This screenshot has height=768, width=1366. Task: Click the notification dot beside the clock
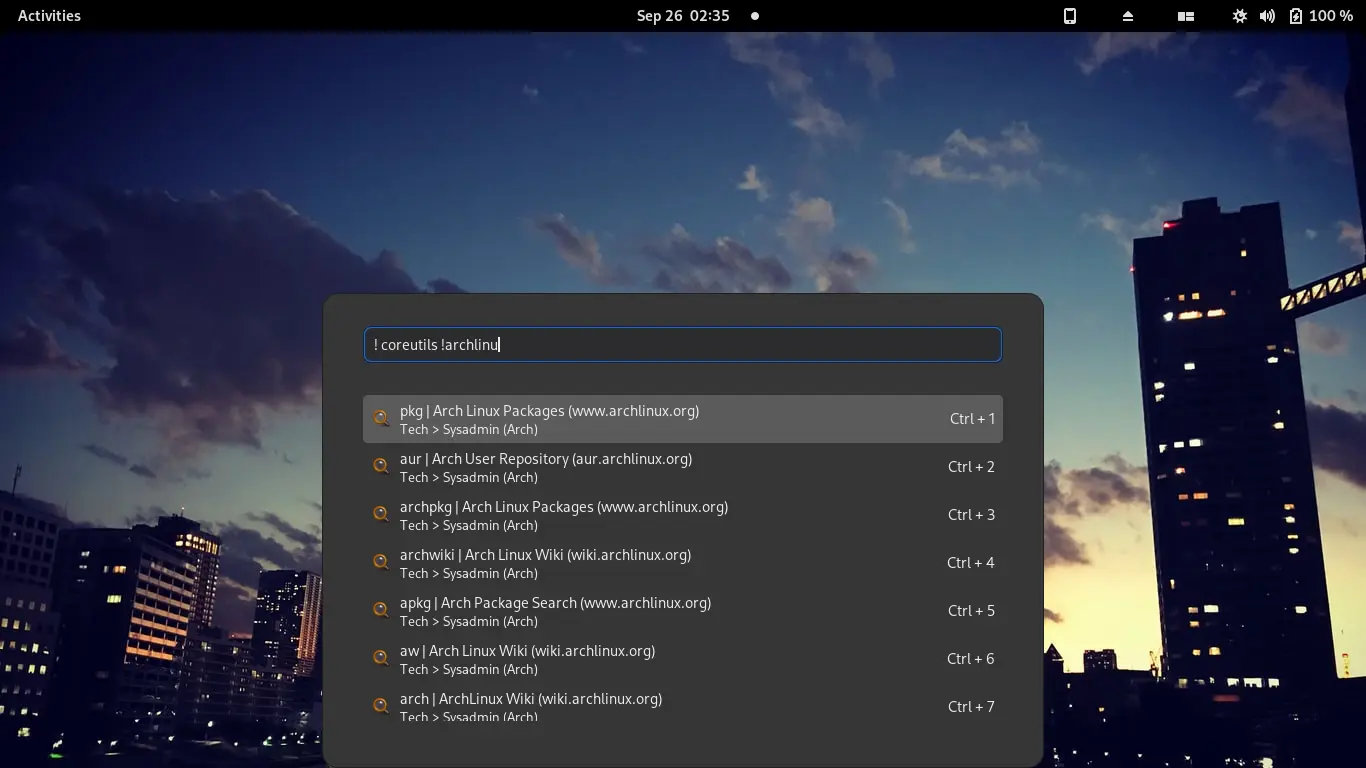tap(755, 16)
